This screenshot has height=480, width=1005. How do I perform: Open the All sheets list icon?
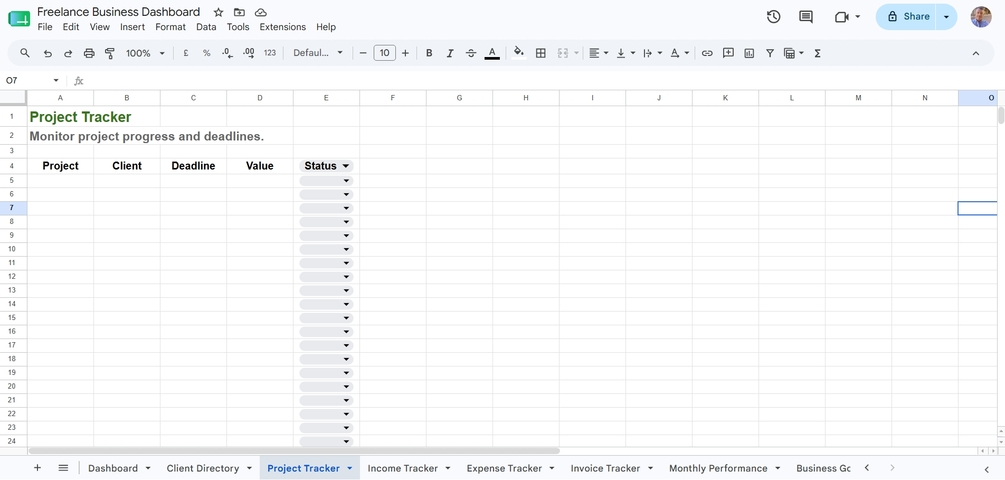click(x=63, y=468)
